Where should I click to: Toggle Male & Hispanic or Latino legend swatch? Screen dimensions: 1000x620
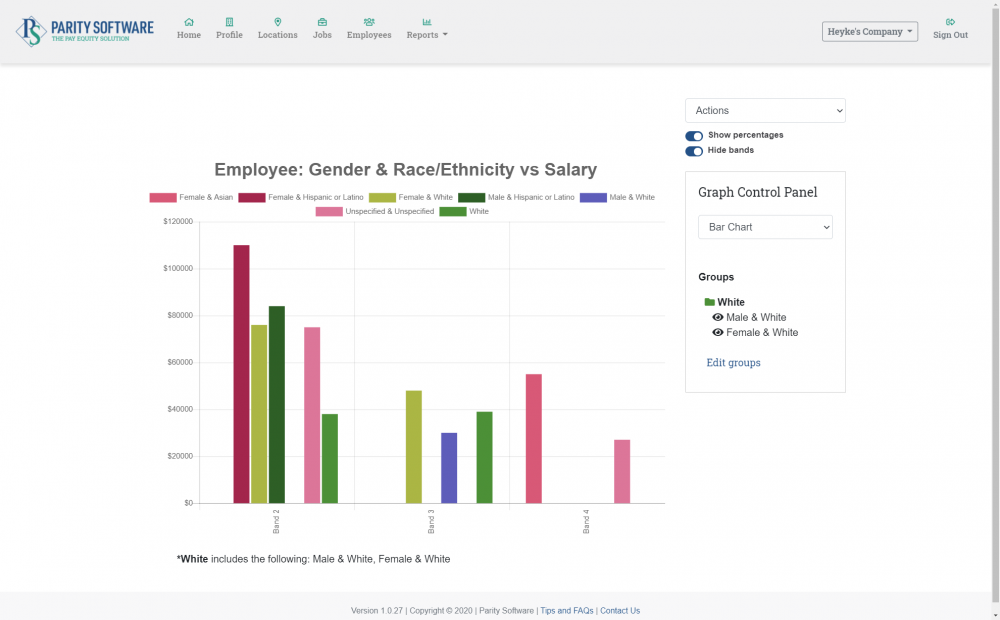click(x=471, y=198)
